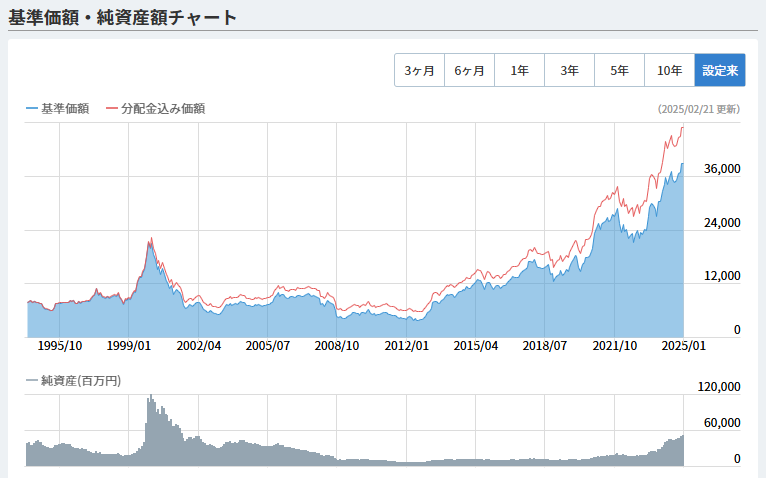The height and width of the screenshot is (478, 766).
Task: Click the 2018/07 x-axis label
Action: pyautogui.click(x=544, y=346)
